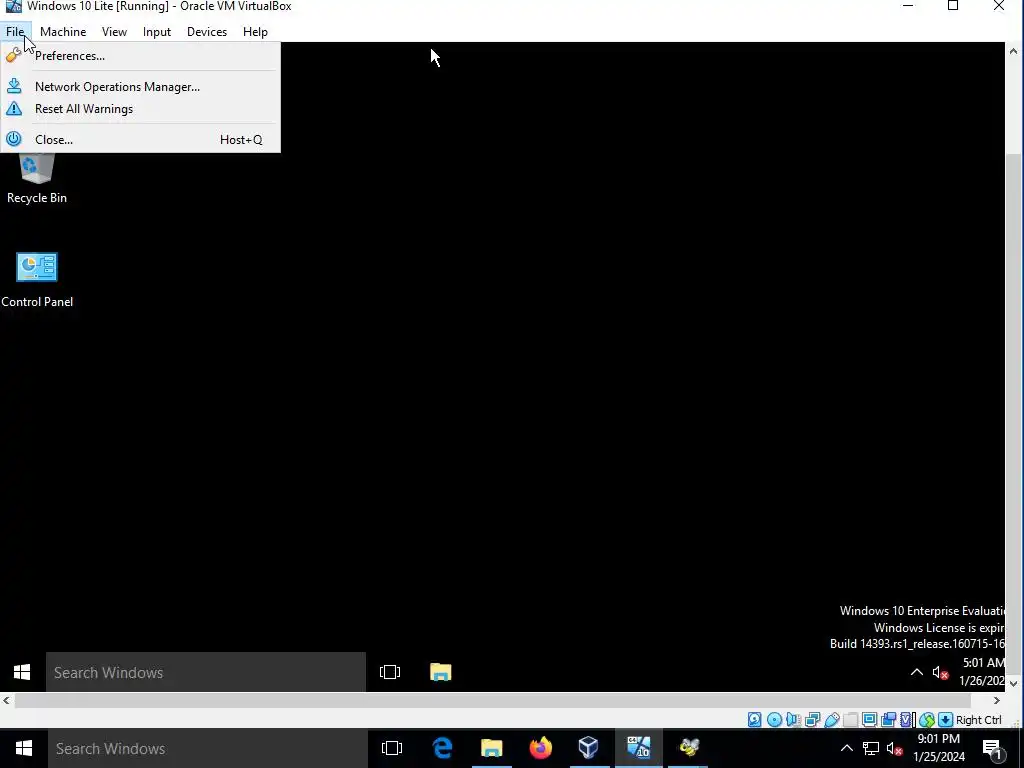Click the green mouse integration indicator
The width and height of the screenshot is (1024, 768).
click(x=927, y=720)
